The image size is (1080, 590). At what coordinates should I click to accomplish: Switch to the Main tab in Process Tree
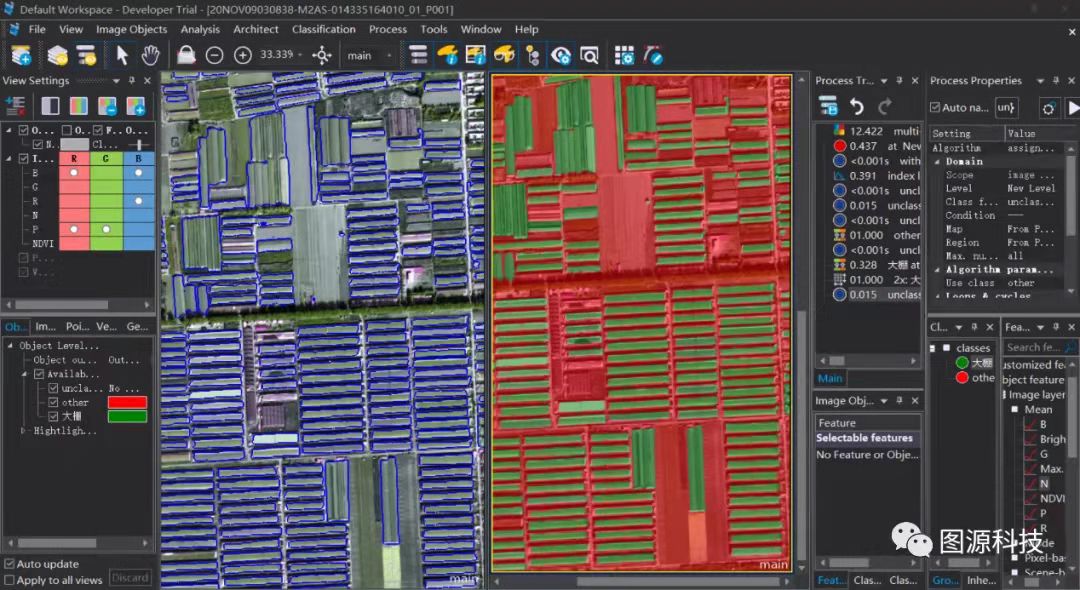pyautogui.click(x=830, y=378)
